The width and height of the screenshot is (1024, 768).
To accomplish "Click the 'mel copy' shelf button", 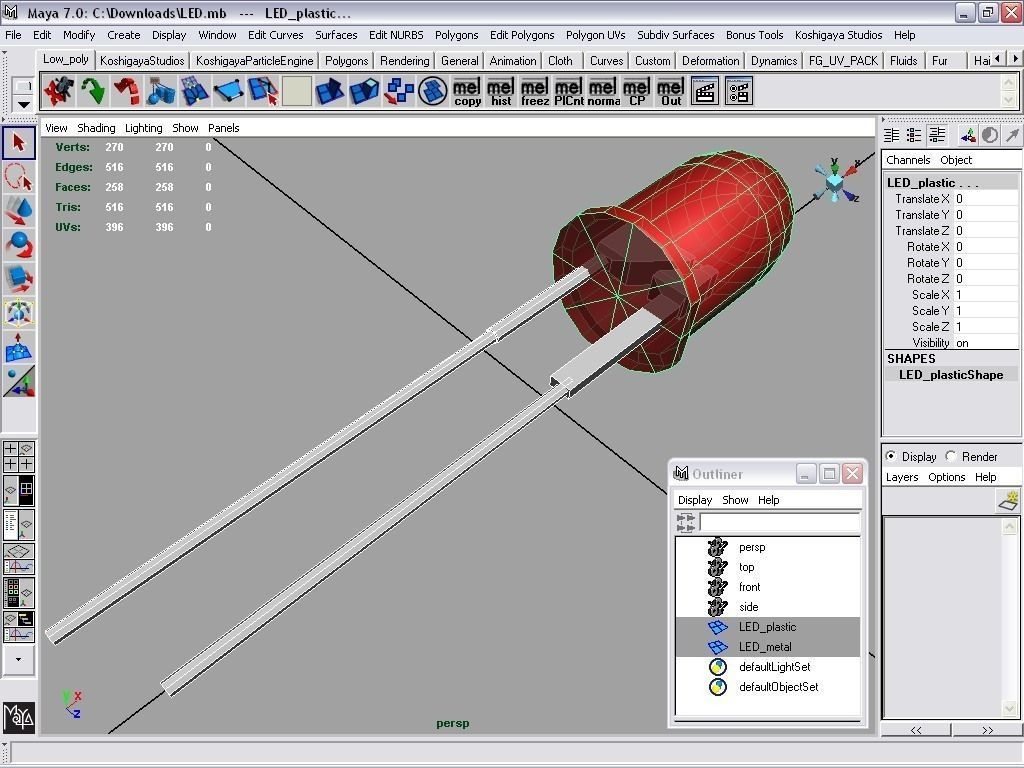I will point(467,91).
